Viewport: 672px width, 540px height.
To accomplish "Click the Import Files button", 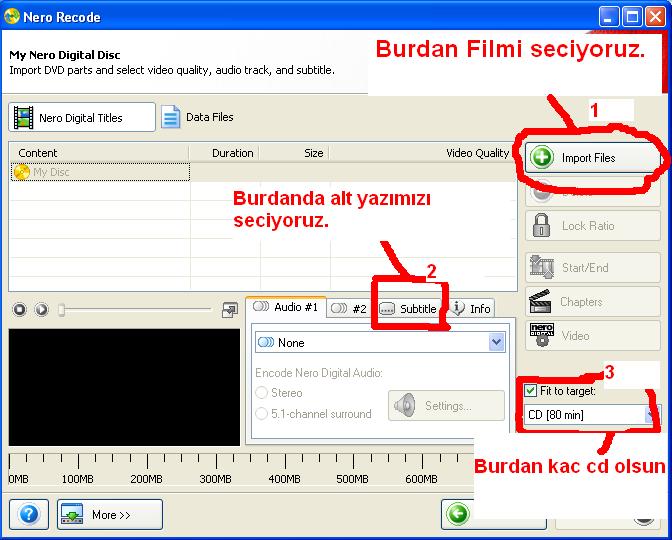I will [x=592, y=158].
